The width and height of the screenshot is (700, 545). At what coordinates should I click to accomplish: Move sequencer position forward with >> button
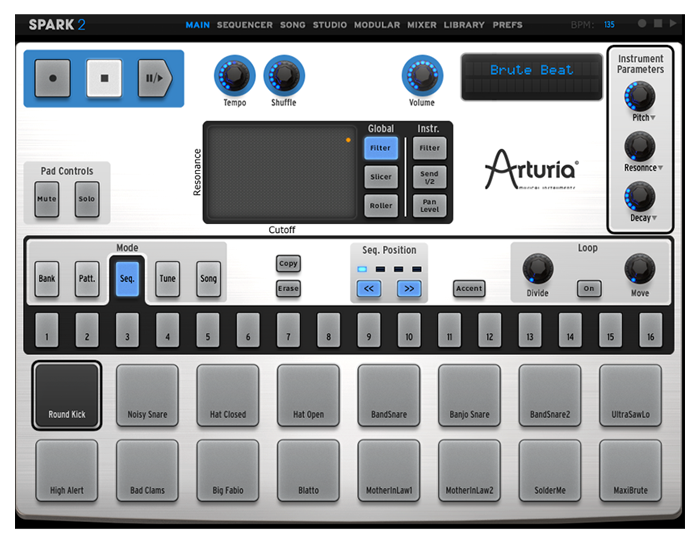tap(409, 289)
